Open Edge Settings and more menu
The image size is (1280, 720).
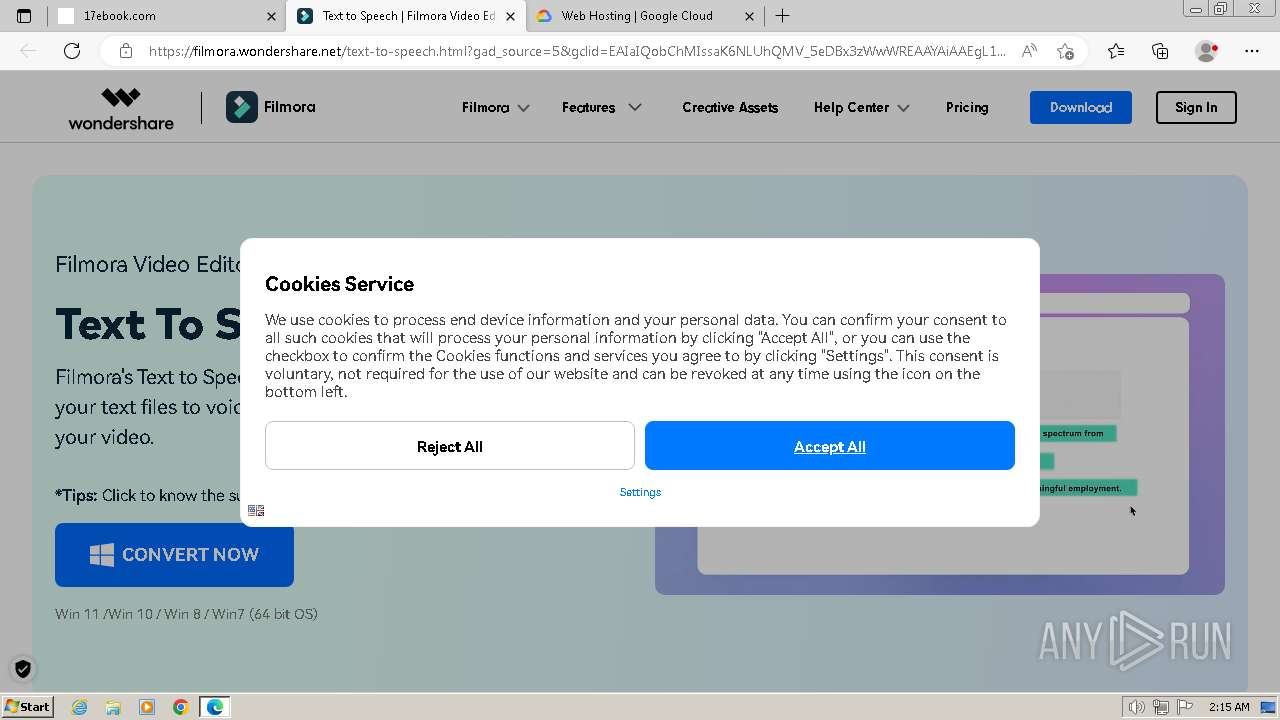[x=1252, y=51]
